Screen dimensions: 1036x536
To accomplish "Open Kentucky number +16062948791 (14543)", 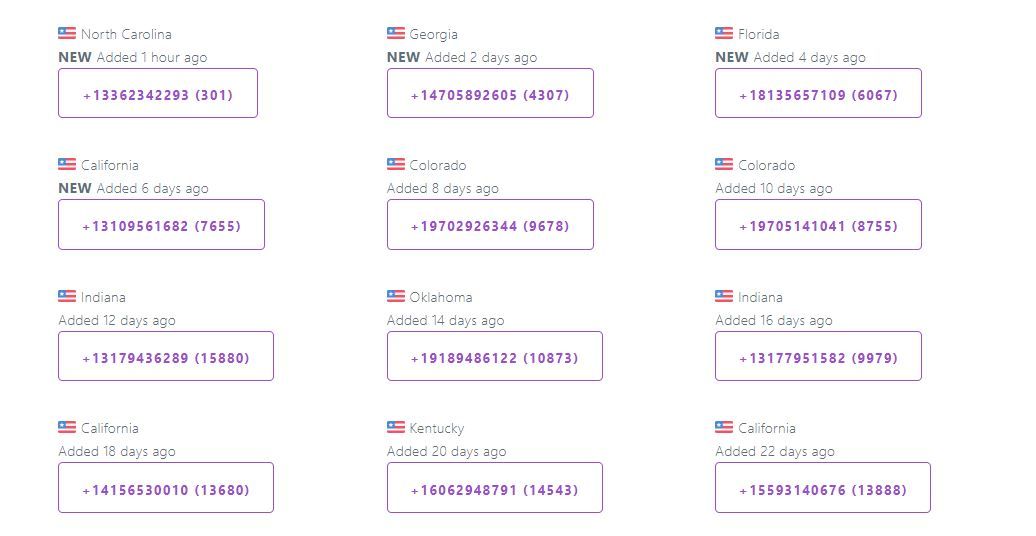I will tap(495, 488).
